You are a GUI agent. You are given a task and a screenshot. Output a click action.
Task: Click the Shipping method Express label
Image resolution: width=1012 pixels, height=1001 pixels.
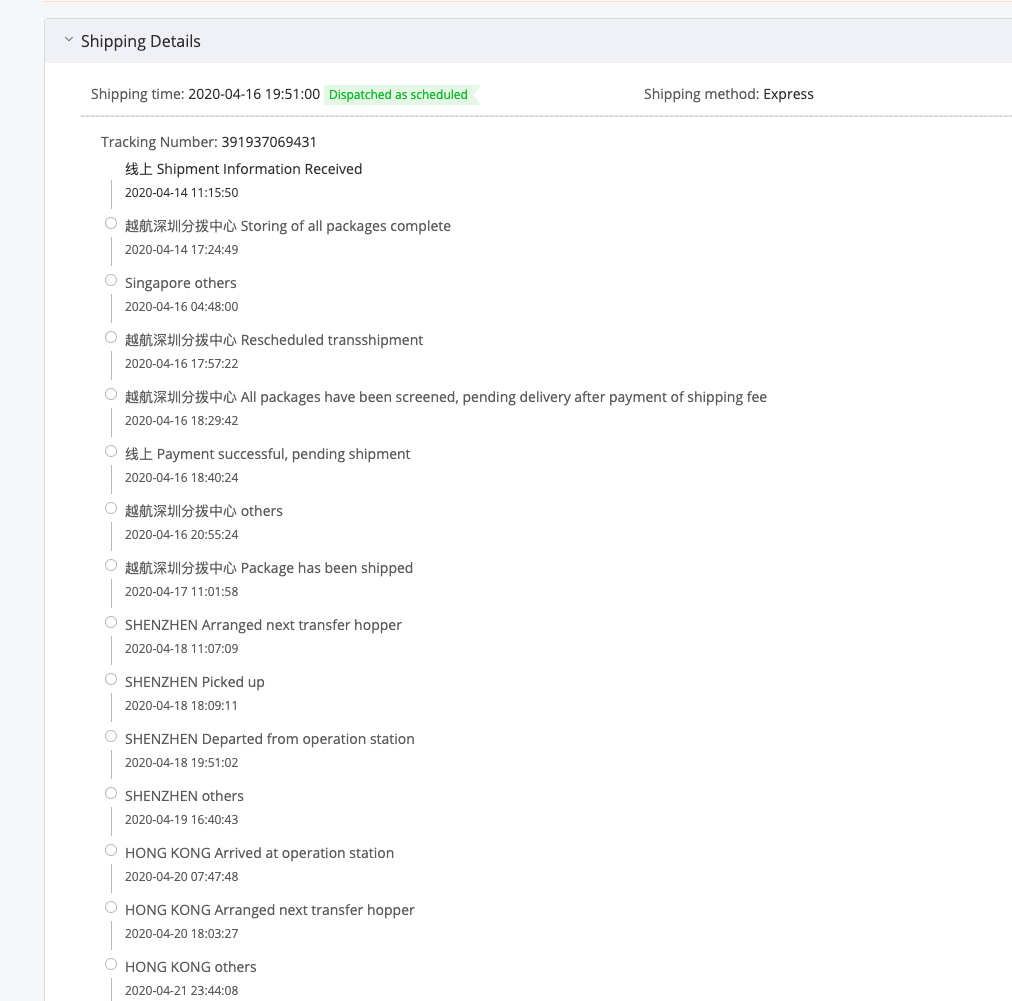(729, 94)
